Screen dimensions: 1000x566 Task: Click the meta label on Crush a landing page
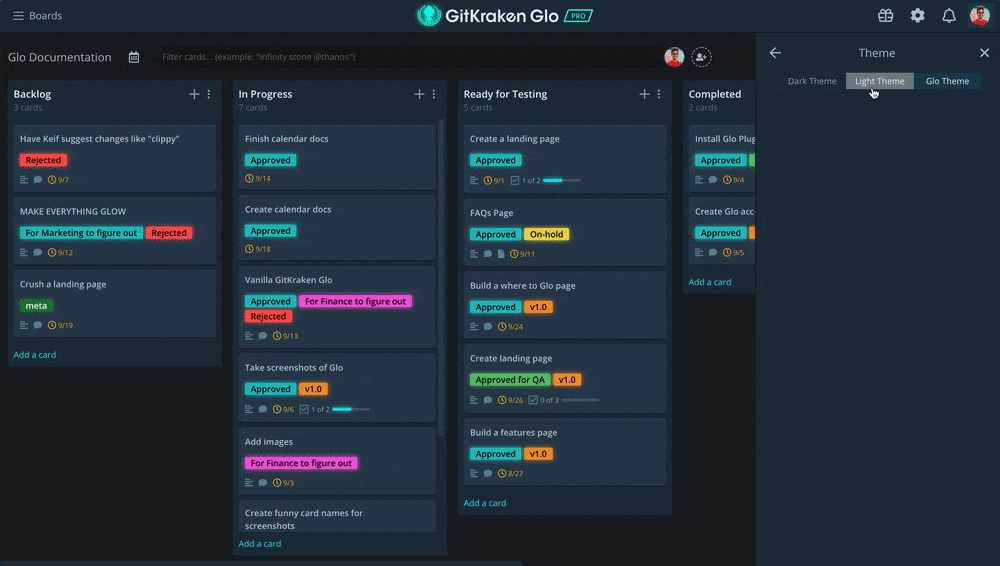36,306
